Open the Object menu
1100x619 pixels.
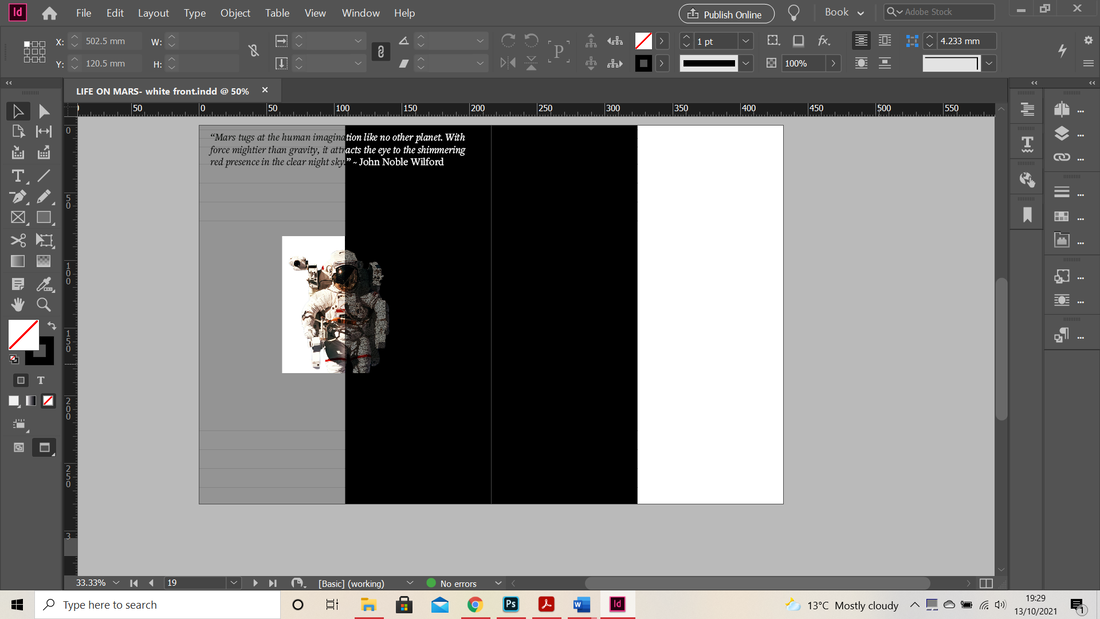235,13
